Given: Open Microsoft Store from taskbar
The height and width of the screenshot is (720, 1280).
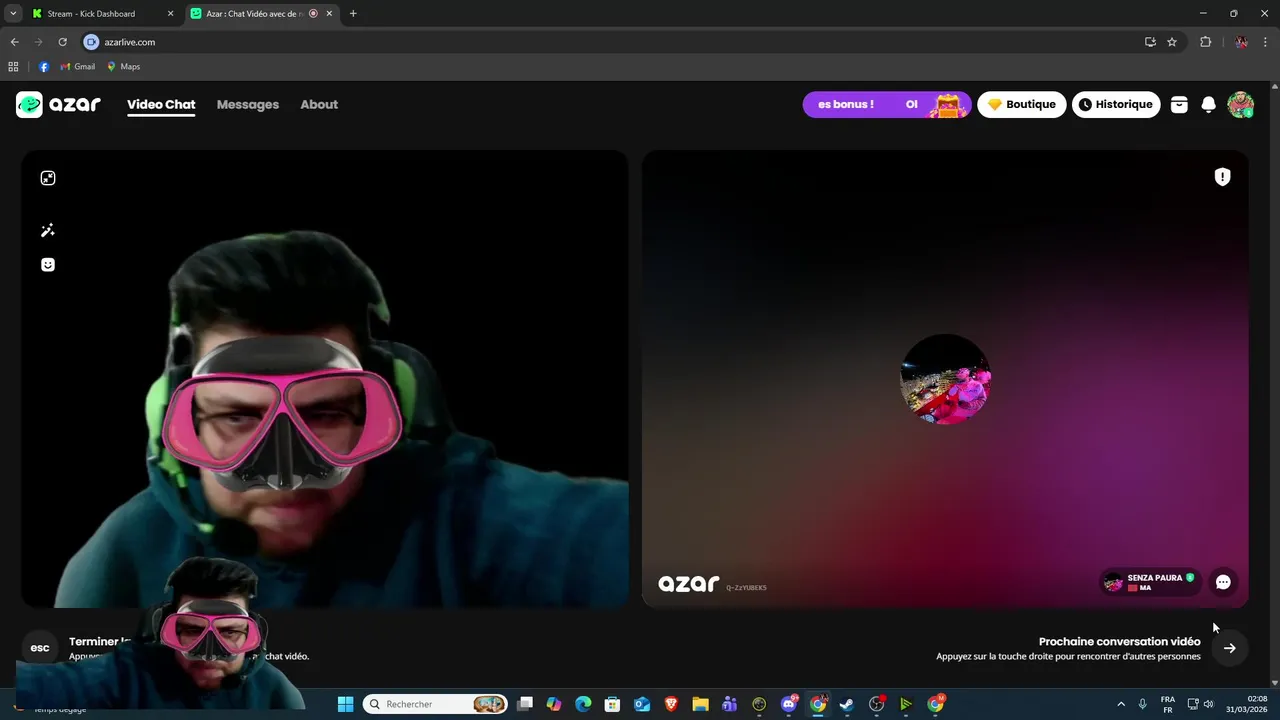Looking at the screenshot, I should pos(613,704).
